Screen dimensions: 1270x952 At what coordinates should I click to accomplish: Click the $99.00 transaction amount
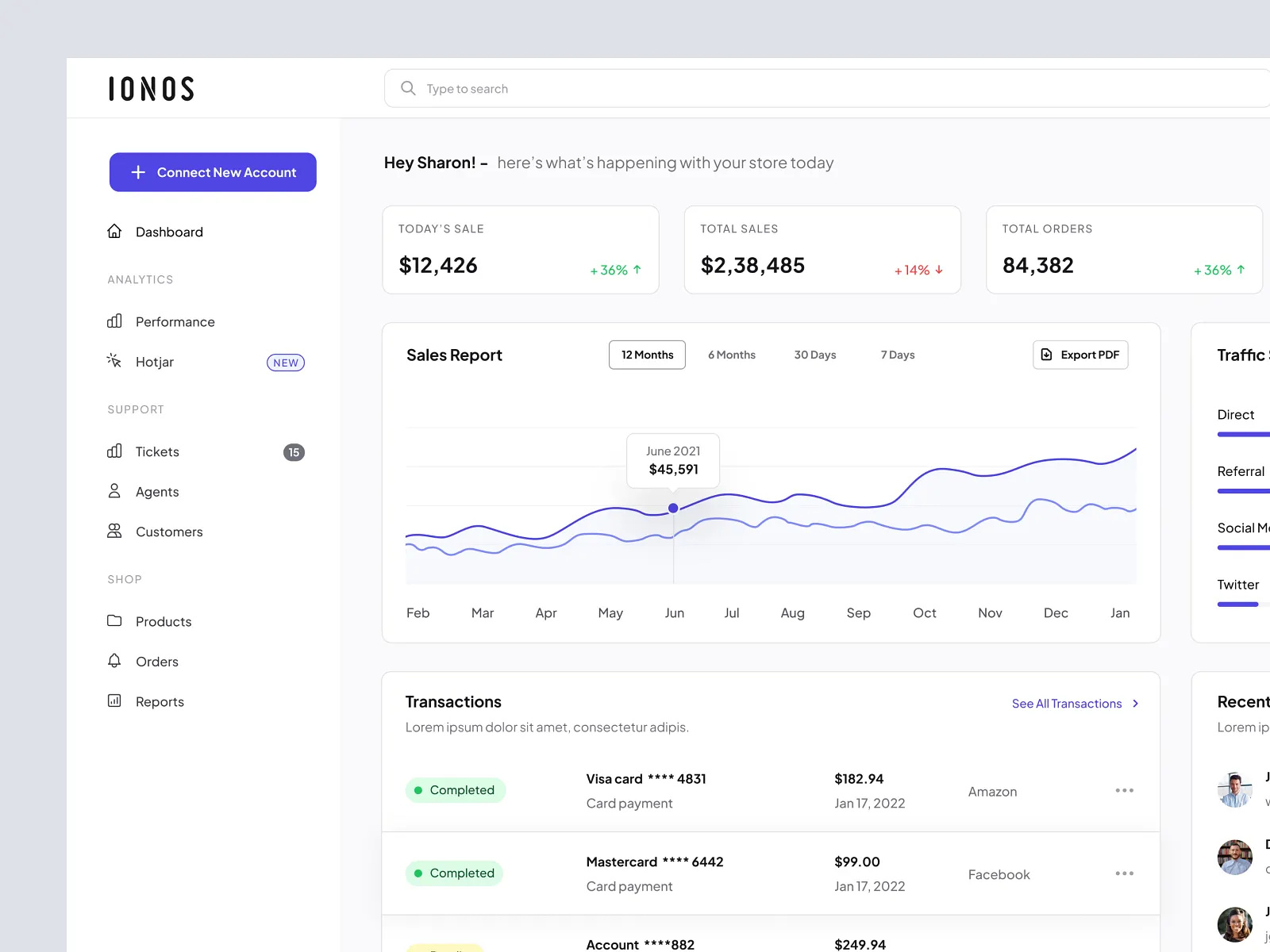pyautogui.click(x=857, y=862)
